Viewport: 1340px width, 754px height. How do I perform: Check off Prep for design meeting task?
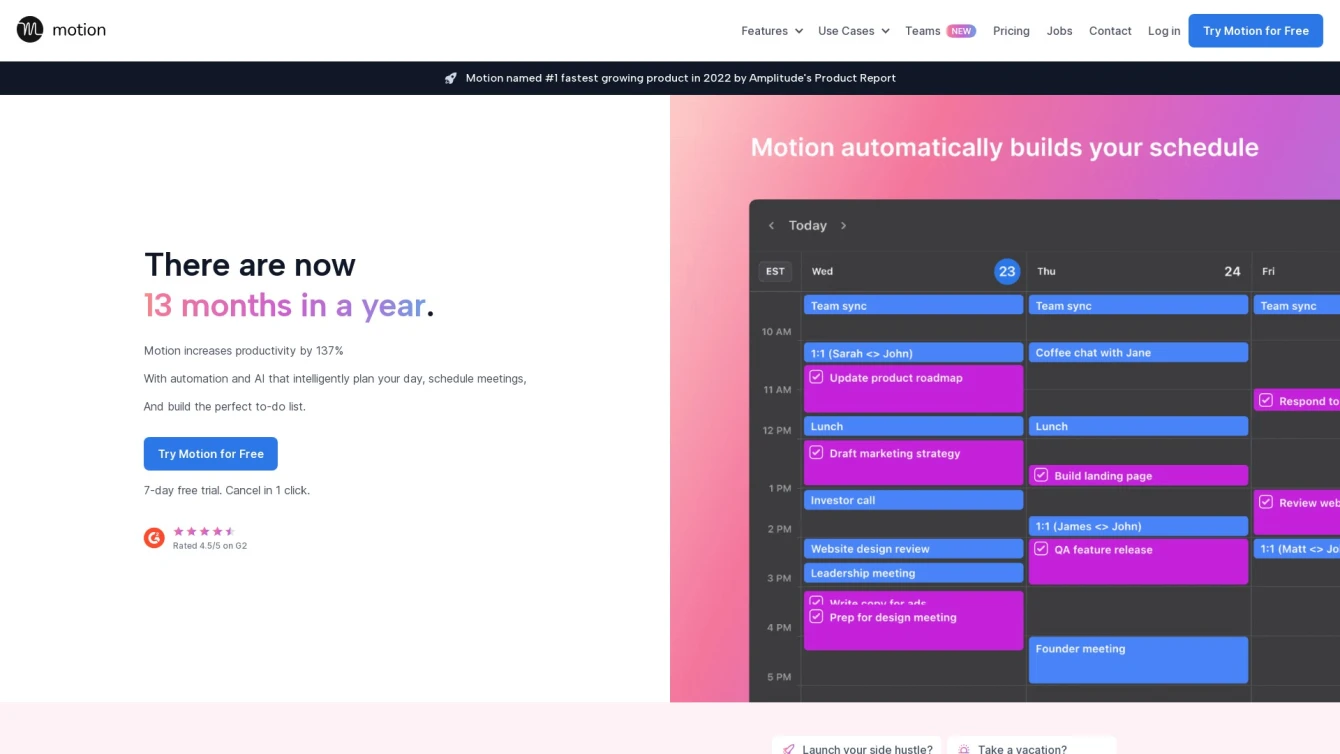point(816,617)
